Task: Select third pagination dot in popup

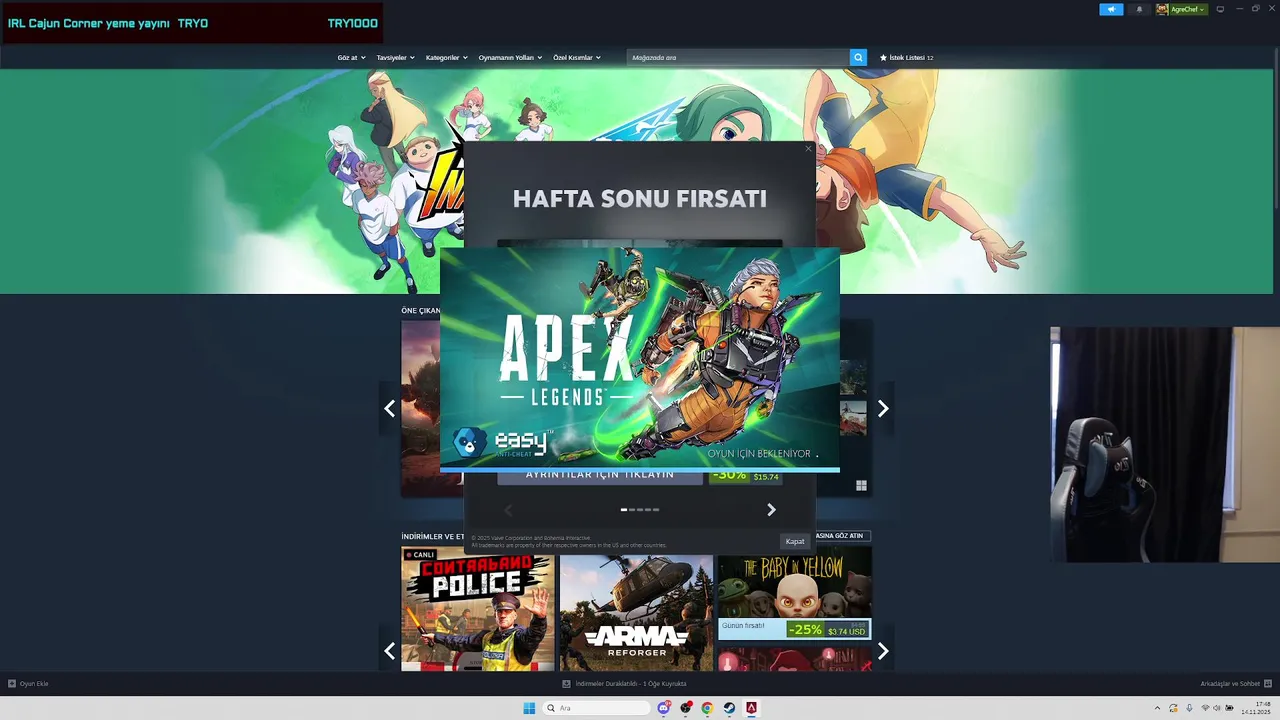Action: (640, 510)
